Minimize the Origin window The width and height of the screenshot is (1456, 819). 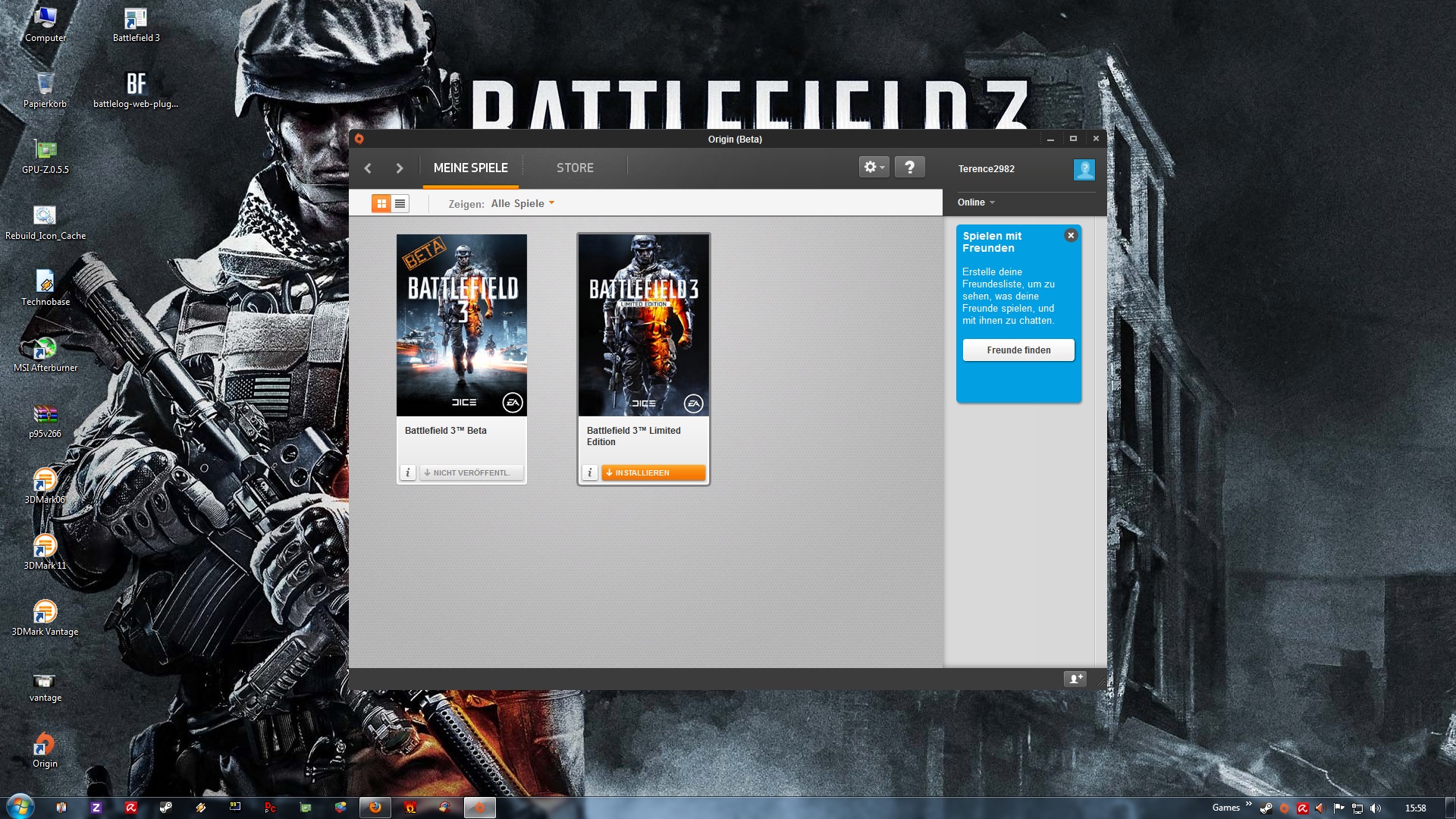coord(1050,139)
